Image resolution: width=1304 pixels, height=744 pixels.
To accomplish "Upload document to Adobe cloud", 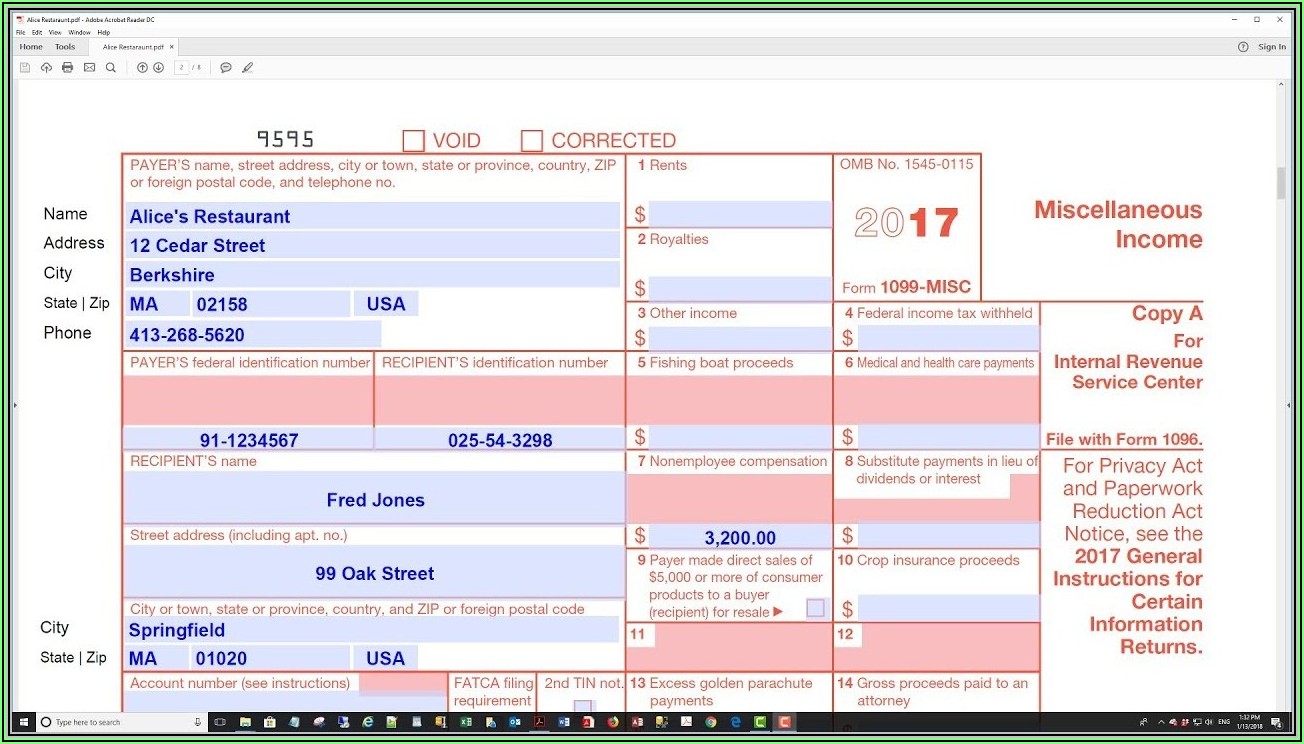I will 46,67.
